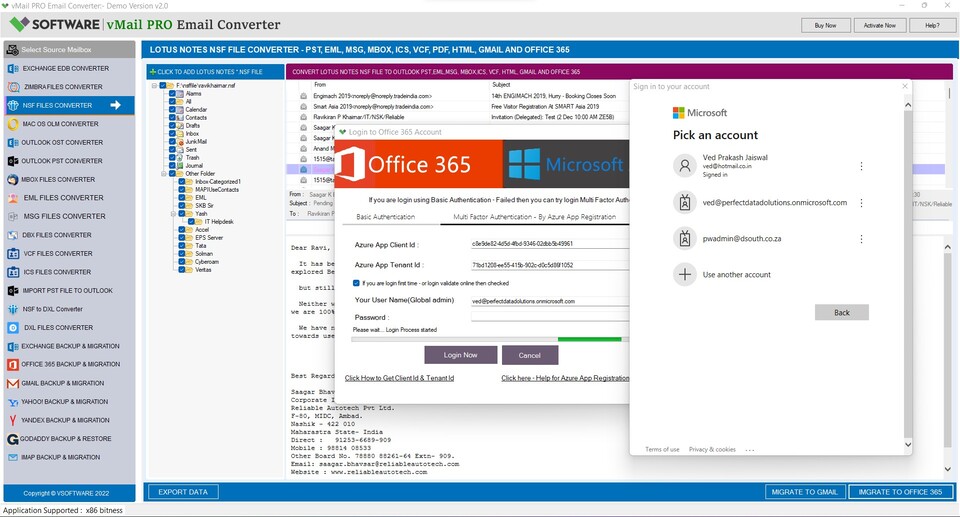The height and width of the screenshot is (517, 960).
Task: Select the Outlook PST Converter icon
Action: (x=13, y=161)
